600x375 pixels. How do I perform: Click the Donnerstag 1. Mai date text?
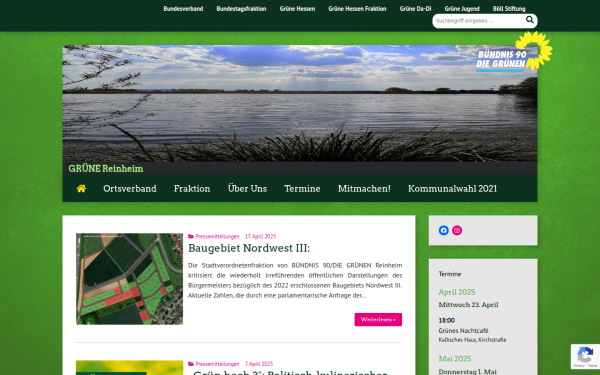[468, 372]
